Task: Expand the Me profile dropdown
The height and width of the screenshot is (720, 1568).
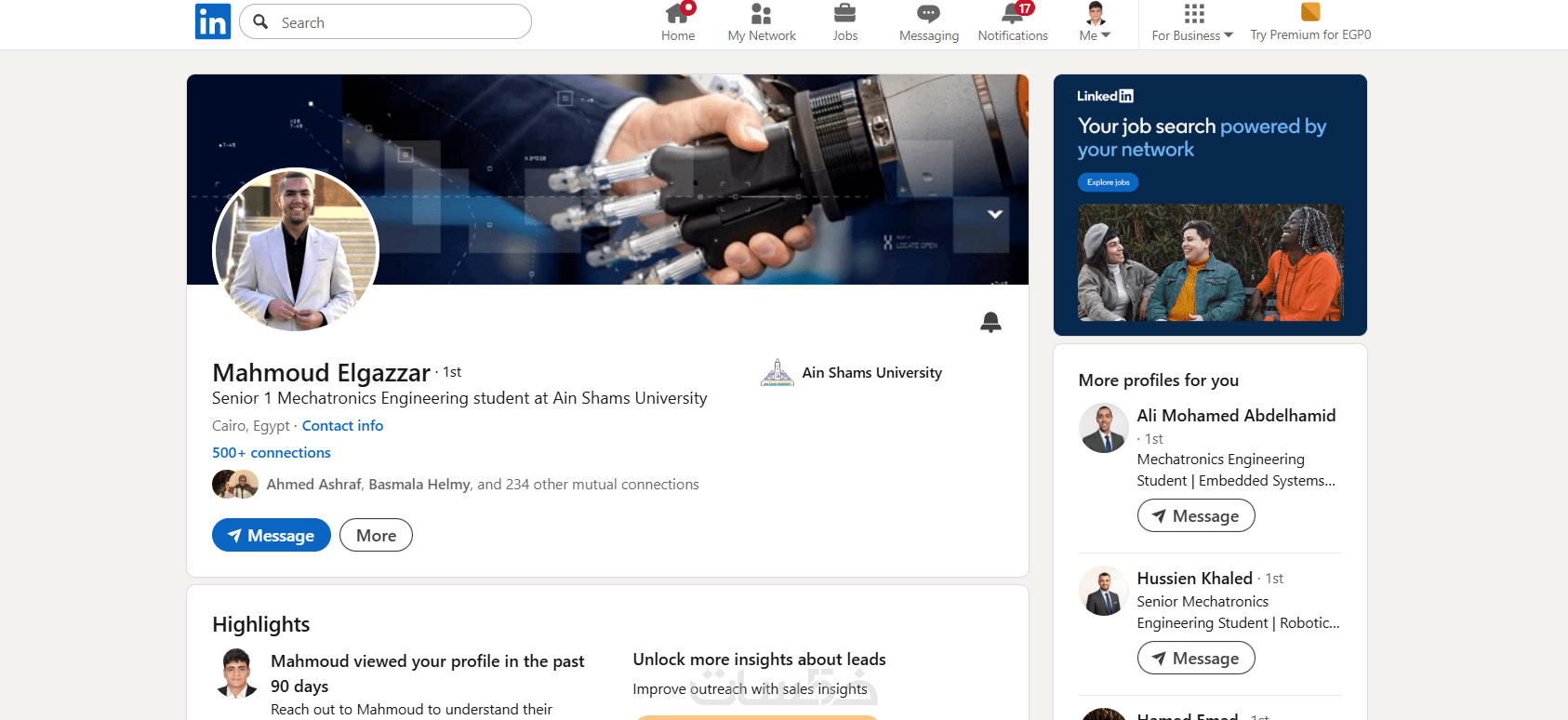Action: (x=1096, y=23)
